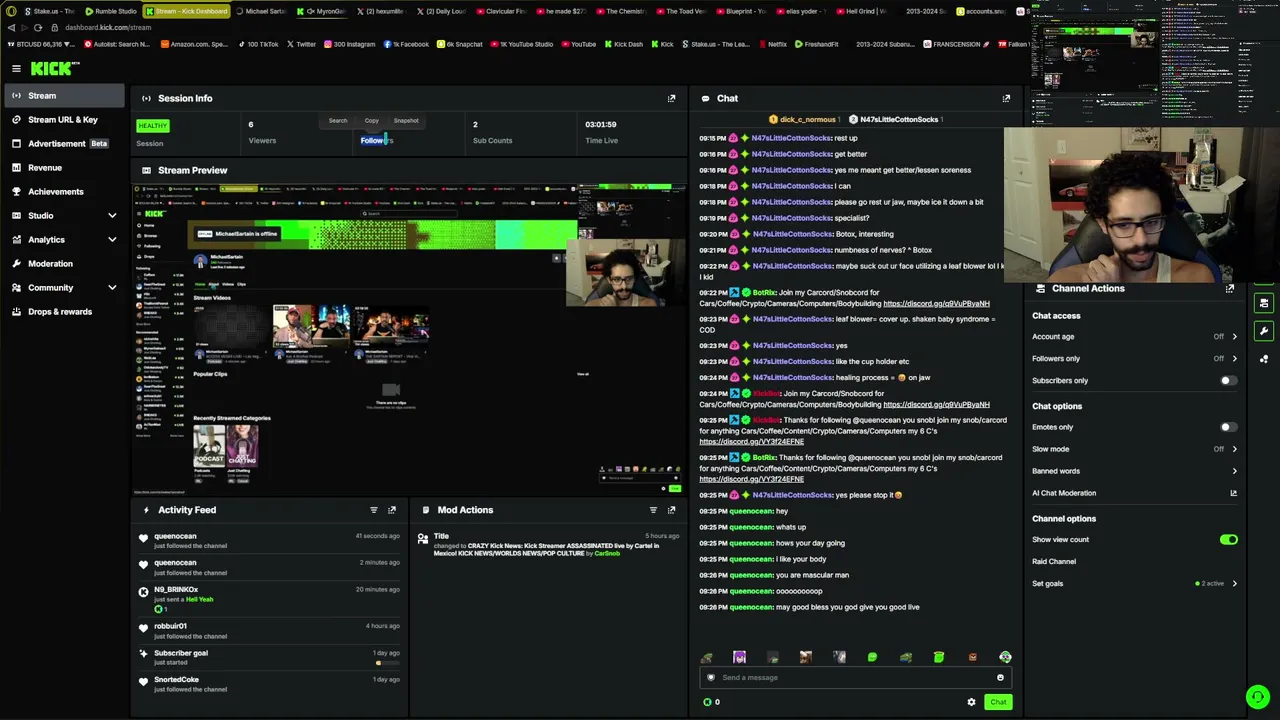Toggle Subscribers only chat

pos(1228,381)
